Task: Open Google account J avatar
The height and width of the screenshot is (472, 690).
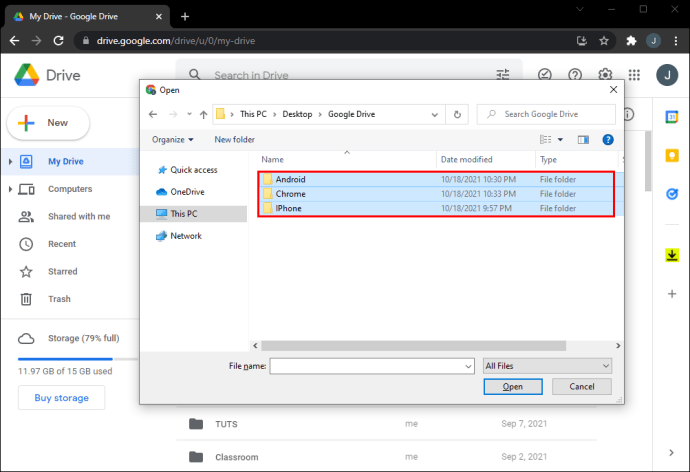Action: pos(667,75)
